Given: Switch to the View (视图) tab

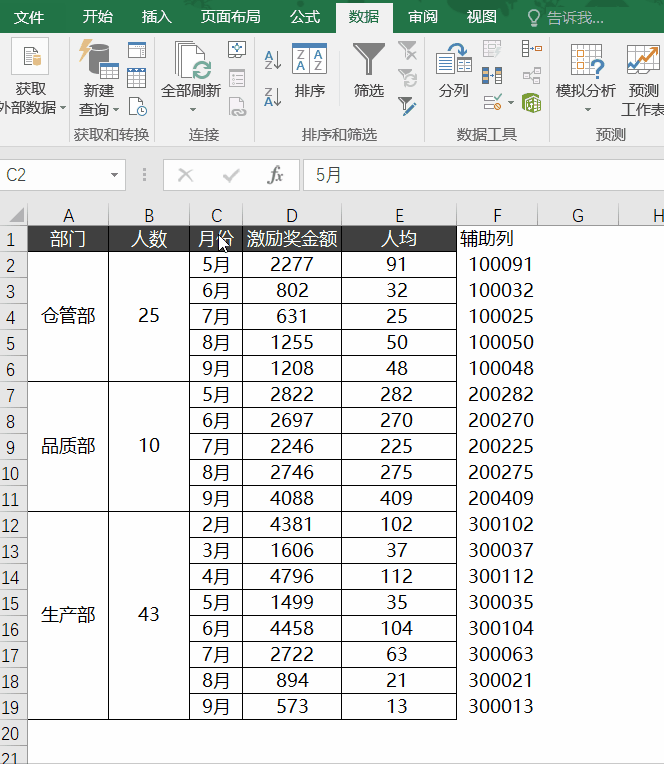Looking at the screenshot, I should tap(481, 17).
